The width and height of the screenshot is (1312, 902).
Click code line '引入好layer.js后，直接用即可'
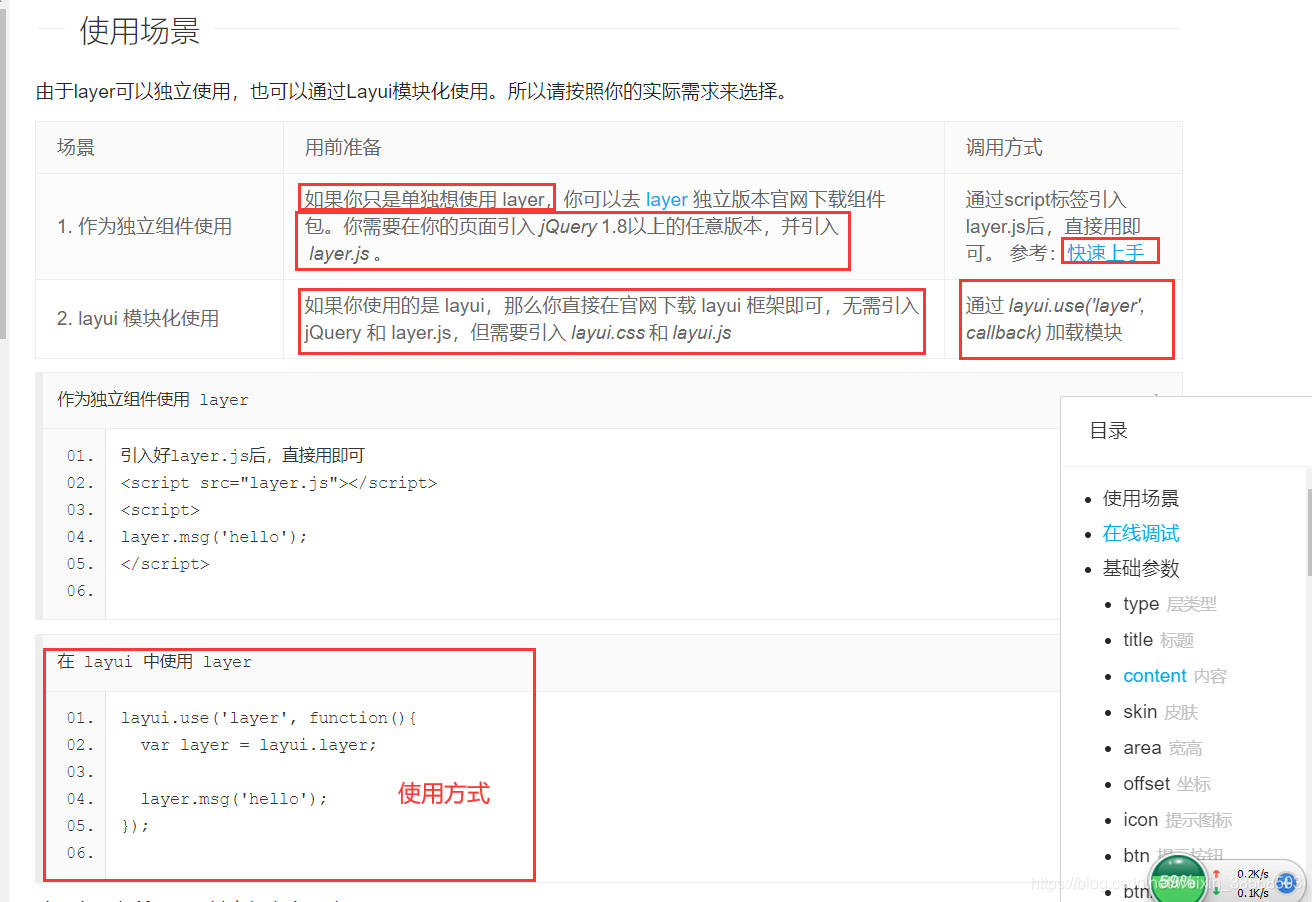243,456
